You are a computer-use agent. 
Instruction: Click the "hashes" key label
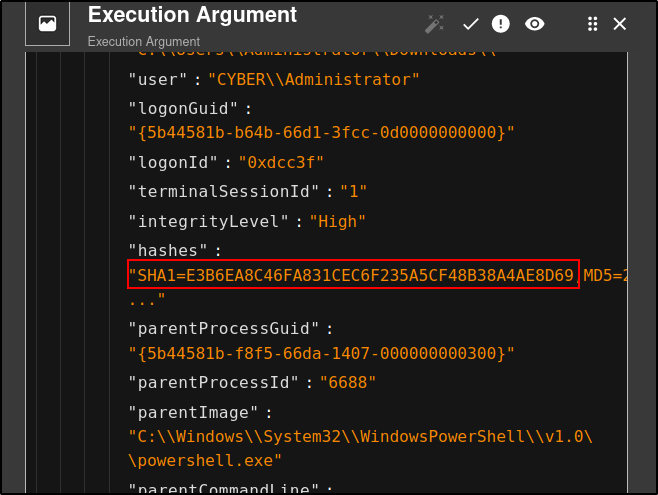(168, 251)
